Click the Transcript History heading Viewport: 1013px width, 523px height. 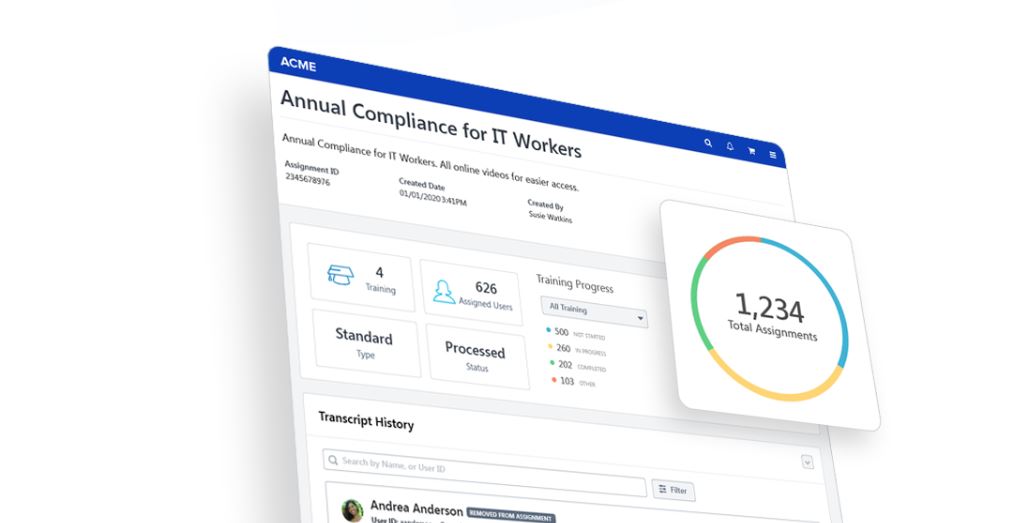(366, 420)
